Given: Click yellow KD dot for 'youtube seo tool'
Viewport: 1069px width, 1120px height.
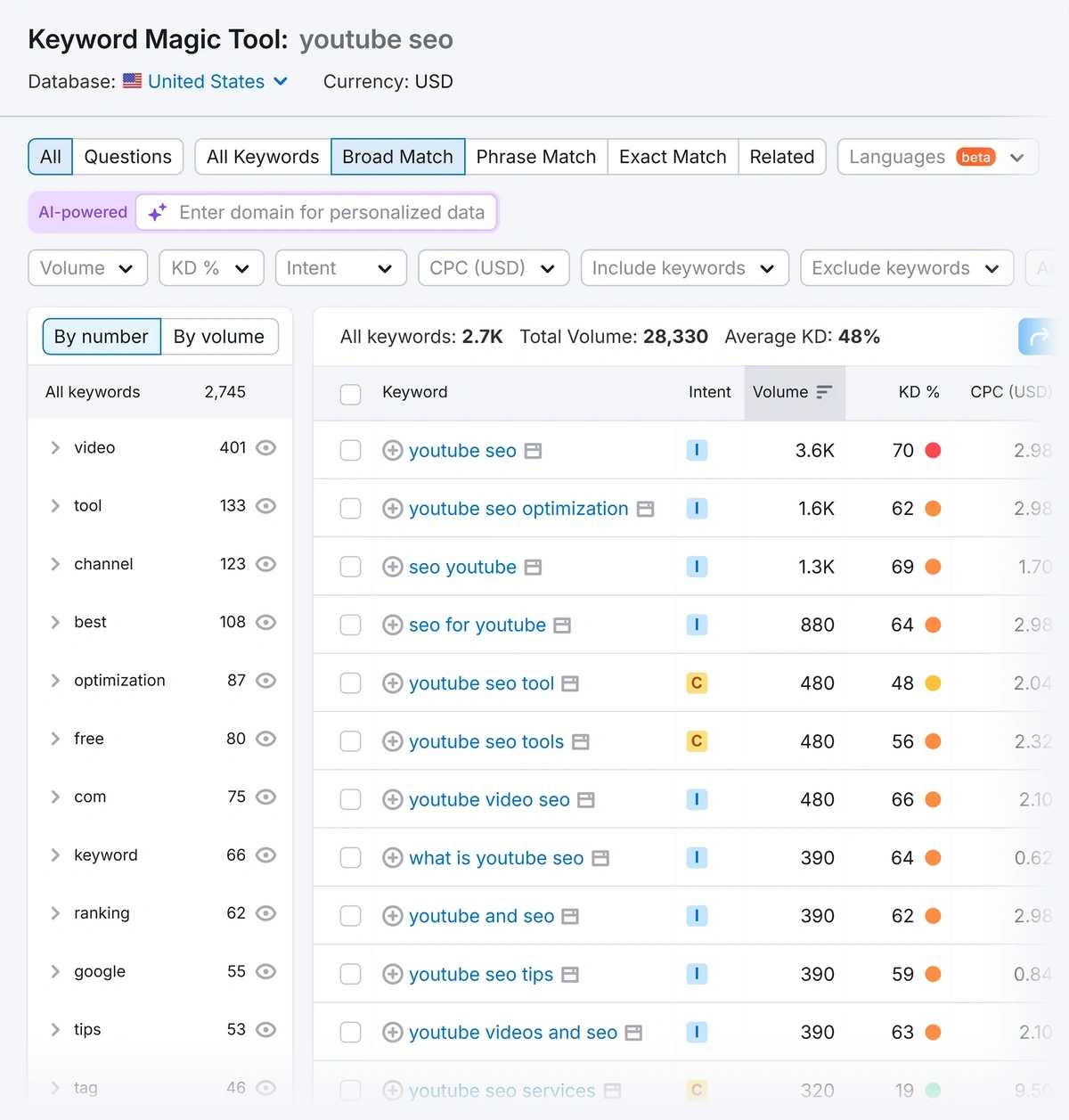Looking at the screenshot, I should (x=934, y=683).
